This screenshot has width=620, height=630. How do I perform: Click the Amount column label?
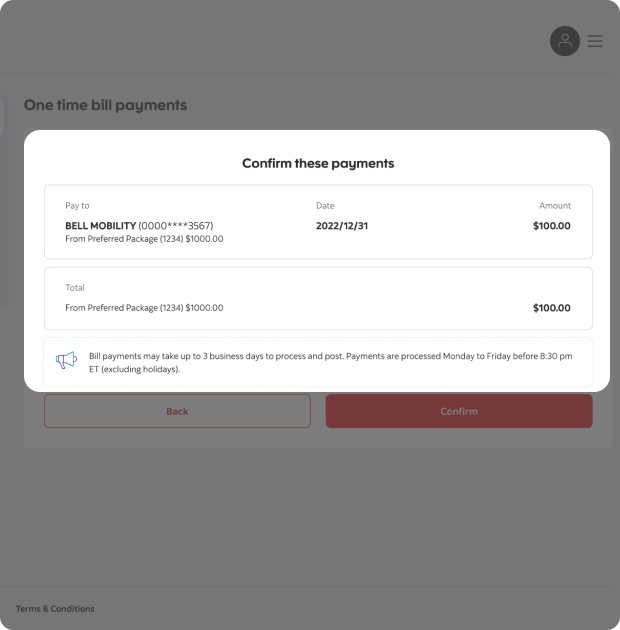coord(555,206)
